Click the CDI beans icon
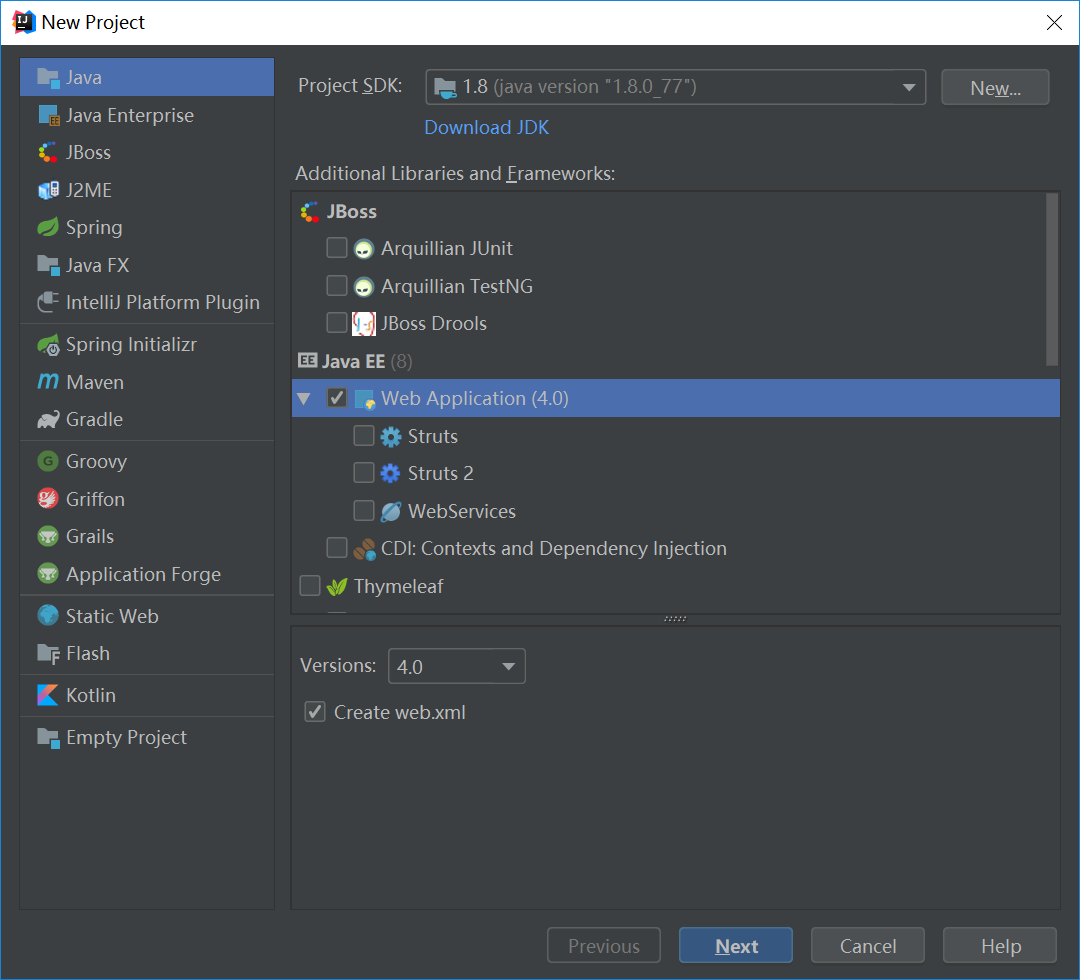1080x980 pixels. 364,549
